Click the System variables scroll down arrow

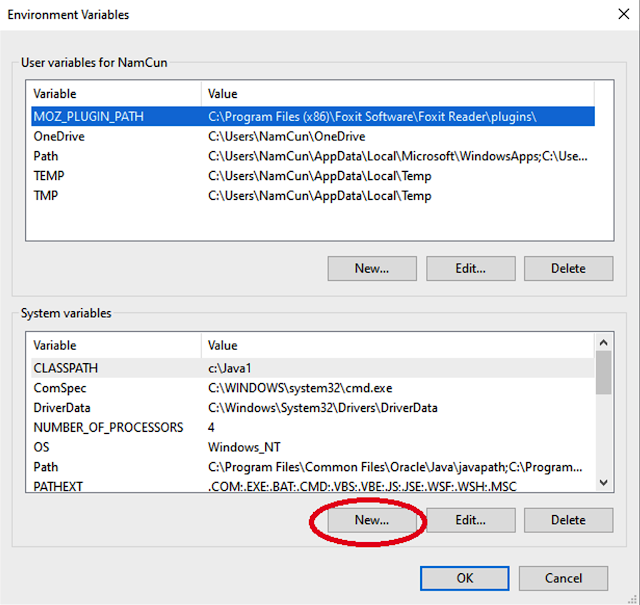point(604,483)
